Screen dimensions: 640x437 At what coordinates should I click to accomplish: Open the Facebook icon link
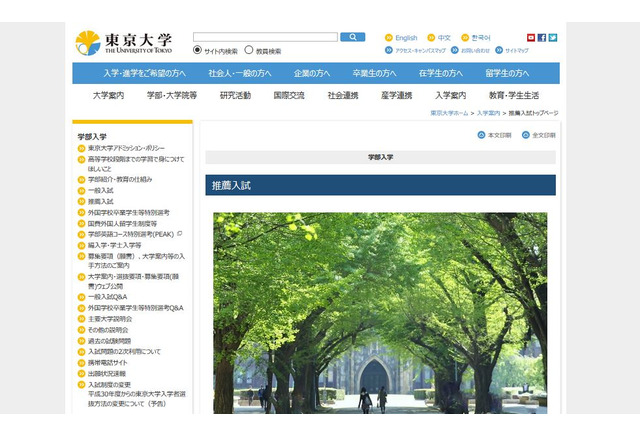[541, 38]
